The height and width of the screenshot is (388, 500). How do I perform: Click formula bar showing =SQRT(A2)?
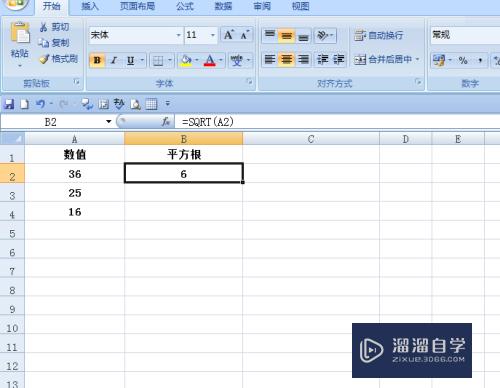coord(337,122)
